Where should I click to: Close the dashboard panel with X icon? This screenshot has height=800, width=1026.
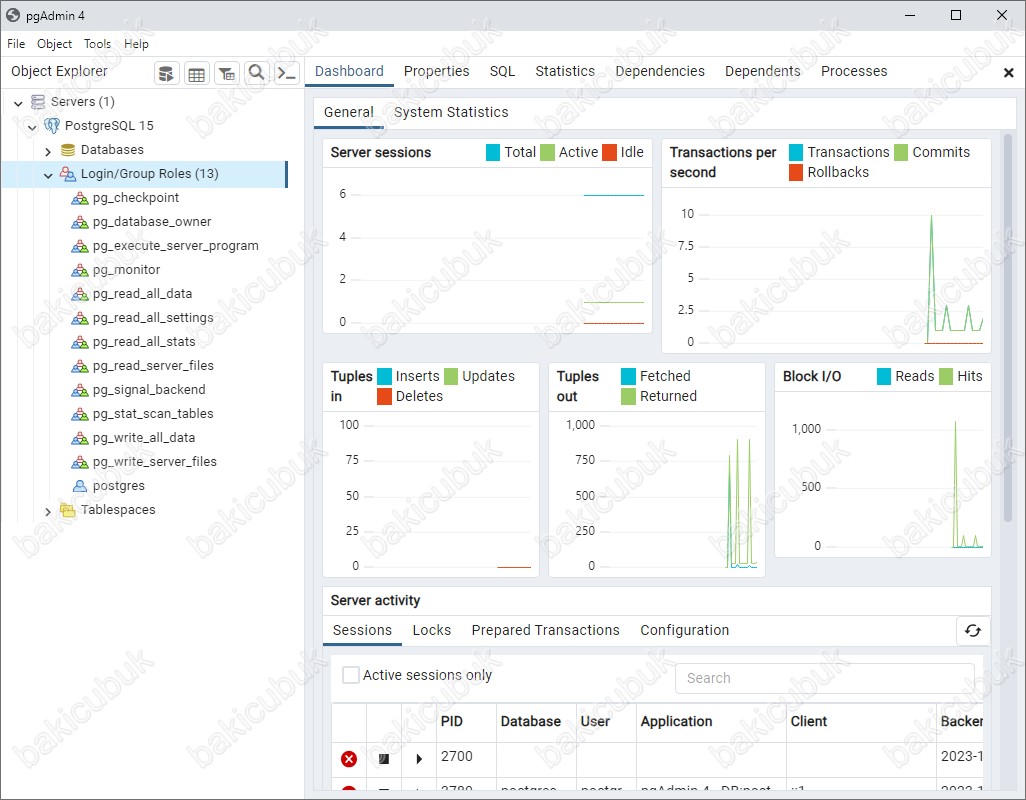pos(1008,73)
